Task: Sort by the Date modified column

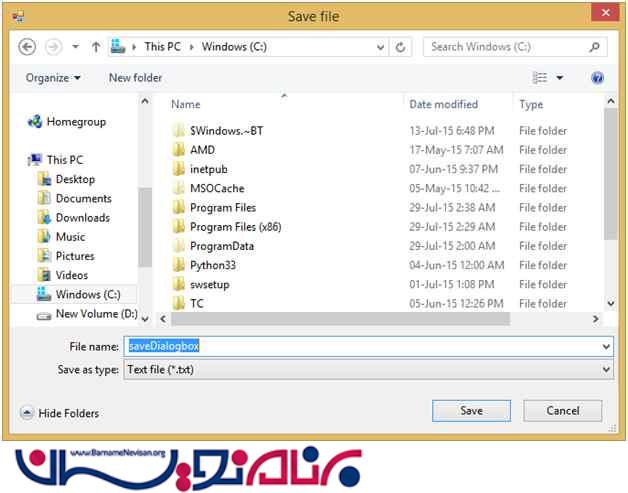Action: click(x=443, y=104)
